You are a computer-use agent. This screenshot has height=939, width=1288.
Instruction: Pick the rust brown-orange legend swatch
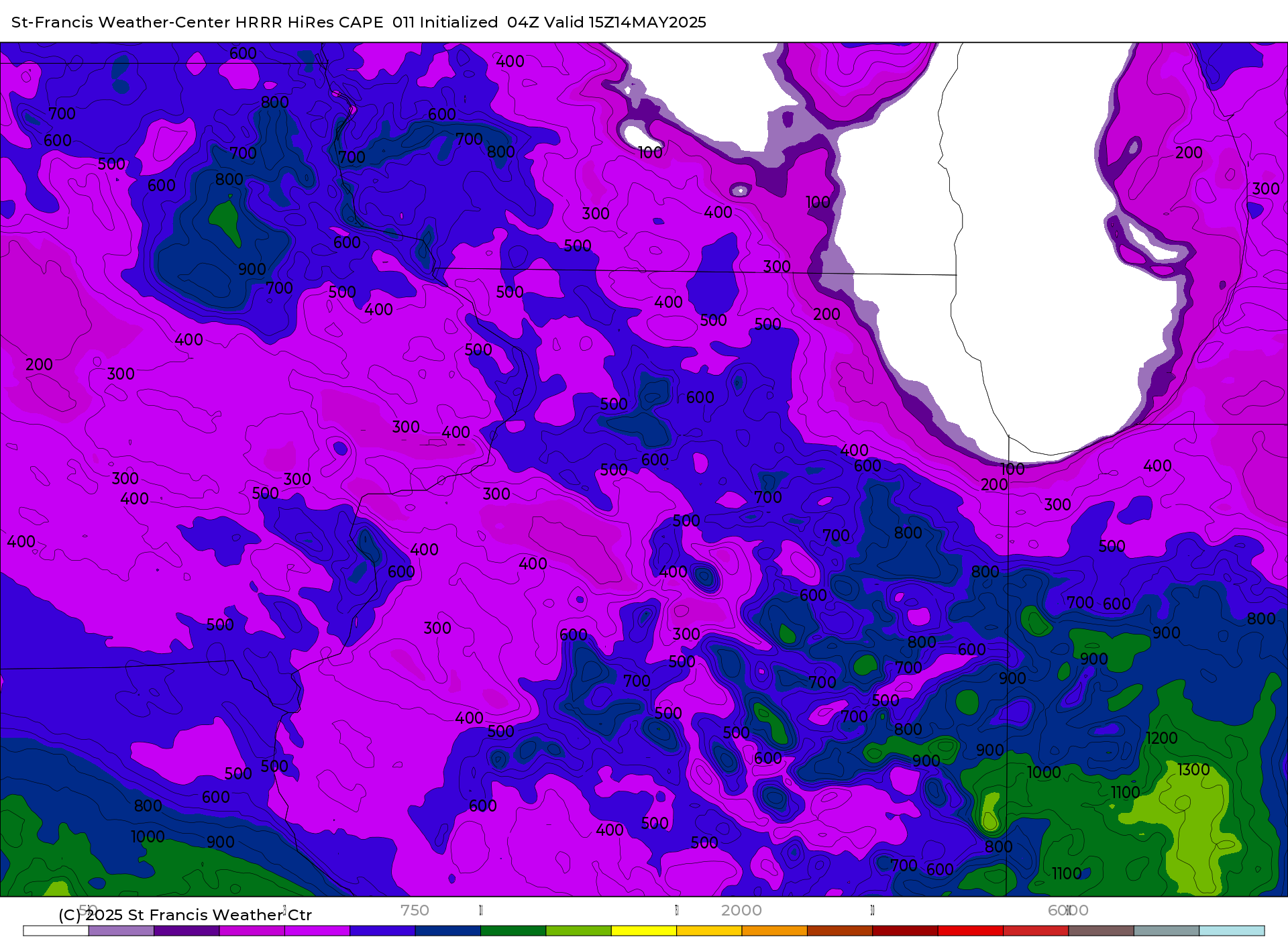point(840,931)
